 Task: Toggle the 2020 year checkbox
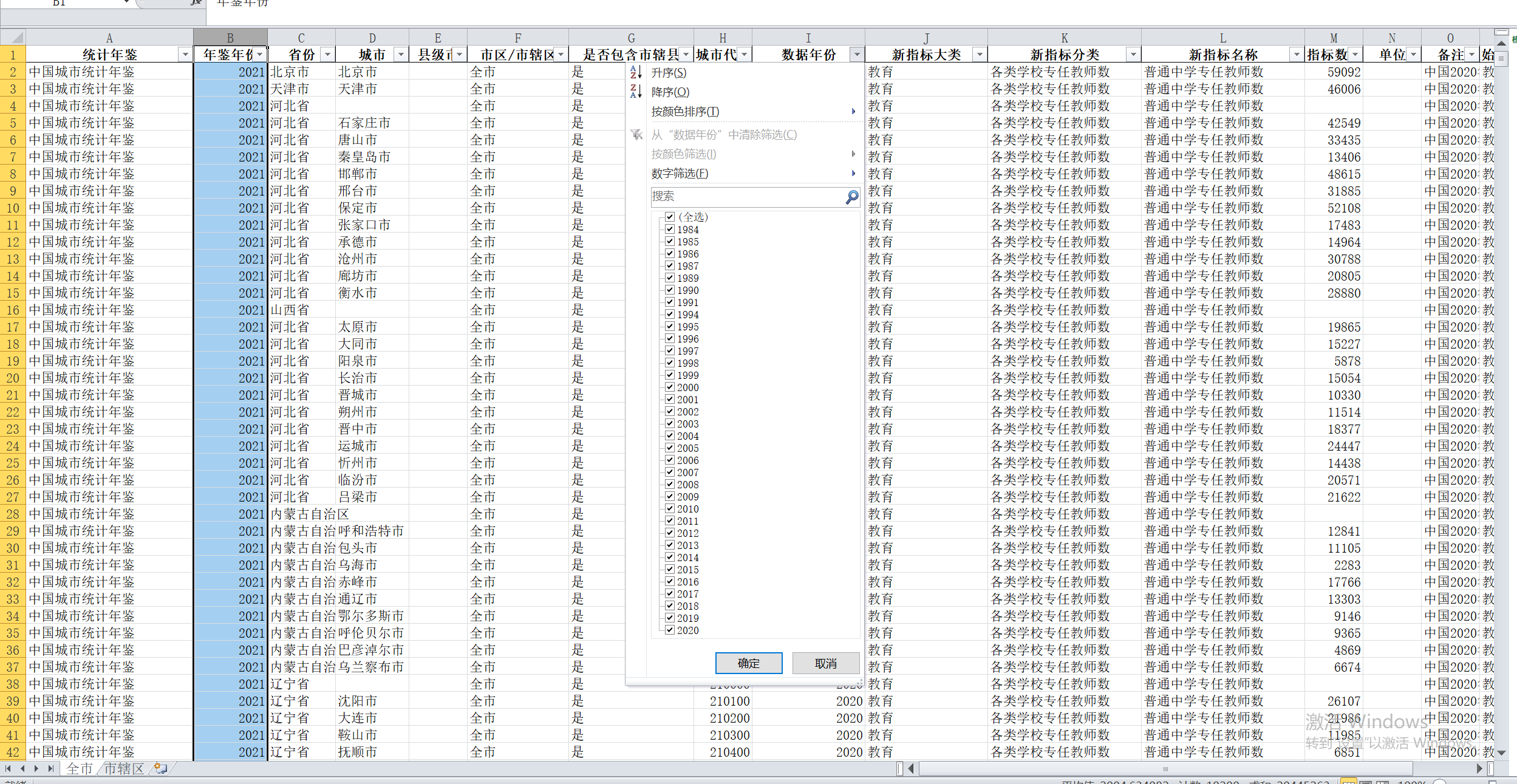pyautogui.click(x=670, y=630)
